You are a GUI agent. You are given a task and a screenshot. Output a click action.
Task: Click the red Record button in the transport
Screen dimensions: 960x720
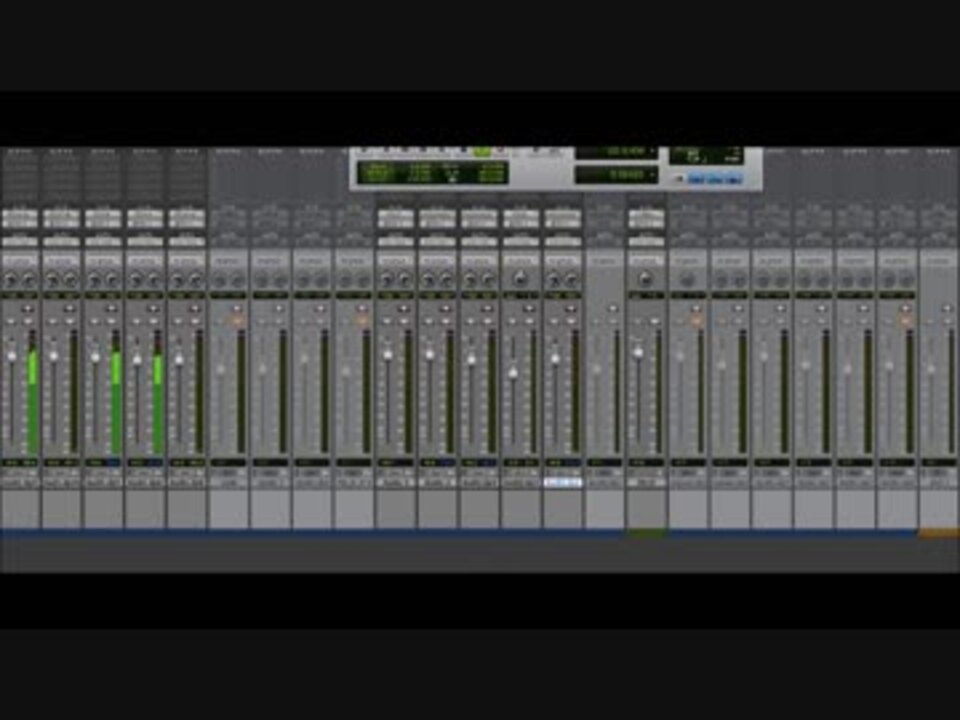click(x=499, y=151)
